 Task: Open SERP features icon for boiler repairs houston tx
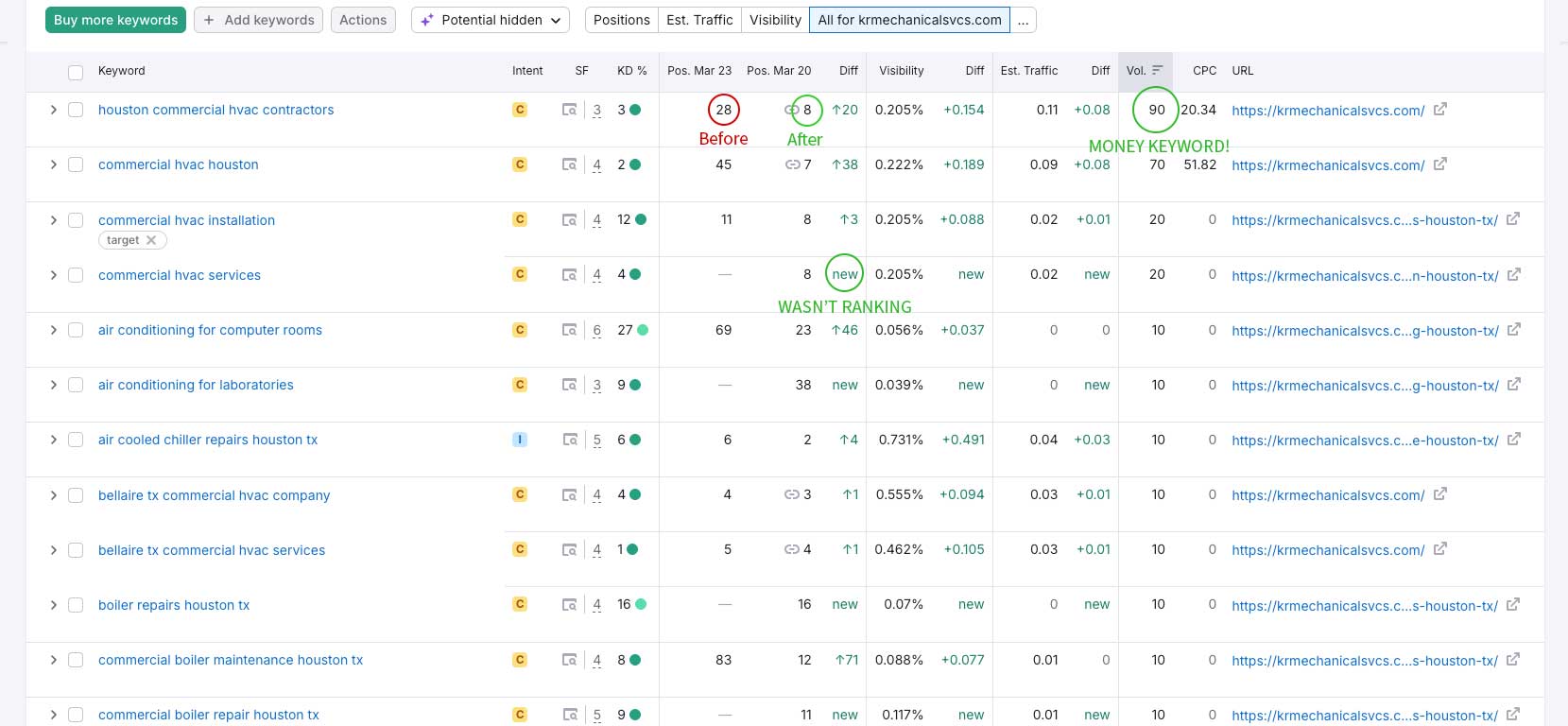(569, 604)
